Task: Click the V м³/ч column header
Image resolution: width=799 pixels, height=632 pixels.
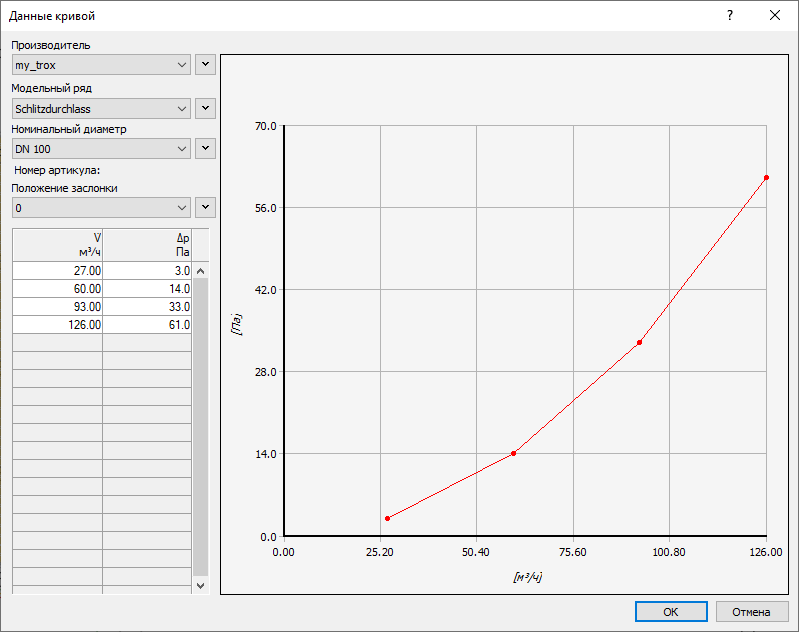Action: 58,245
